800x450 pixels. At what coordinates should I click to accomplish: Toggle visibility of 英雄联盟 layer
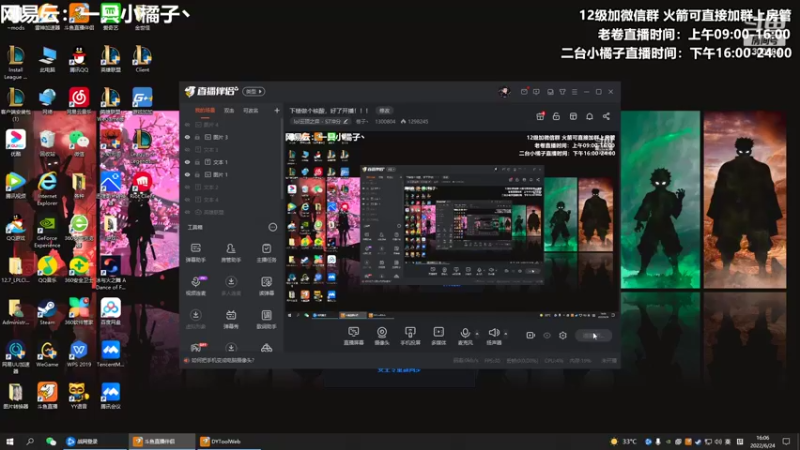point(187,212)
